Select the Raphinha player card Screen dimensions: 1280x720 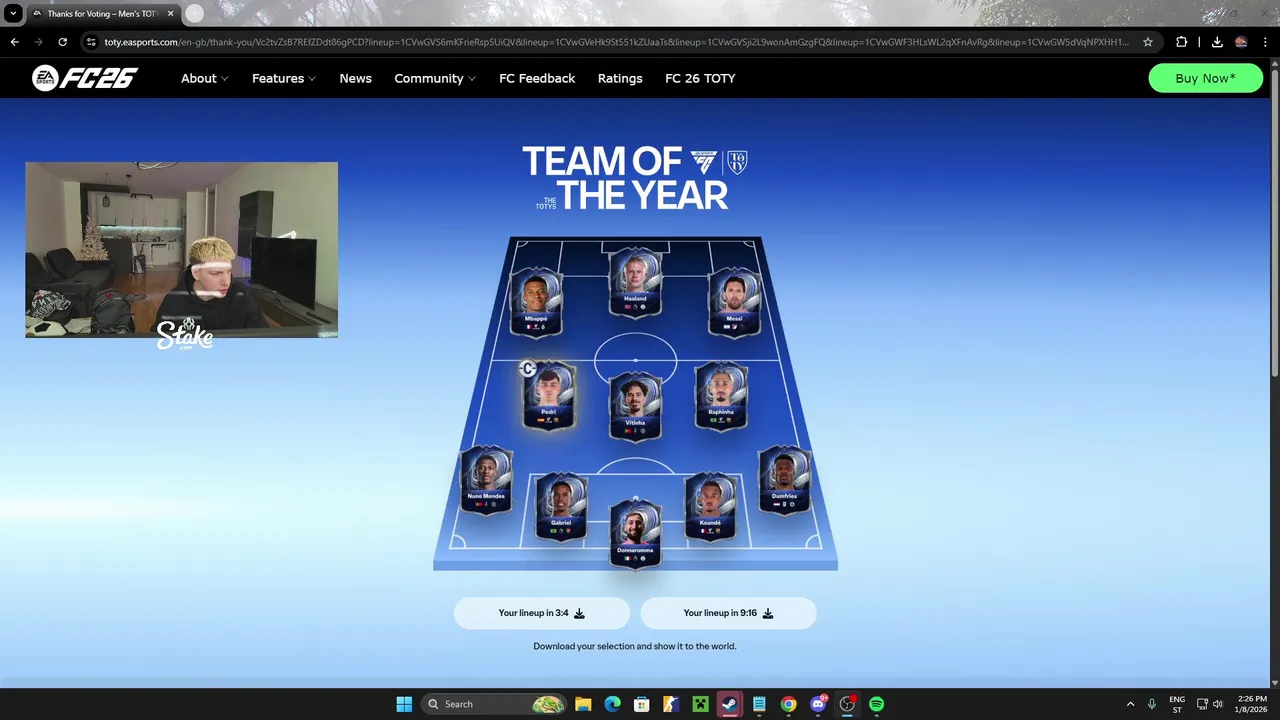point(721,395)
